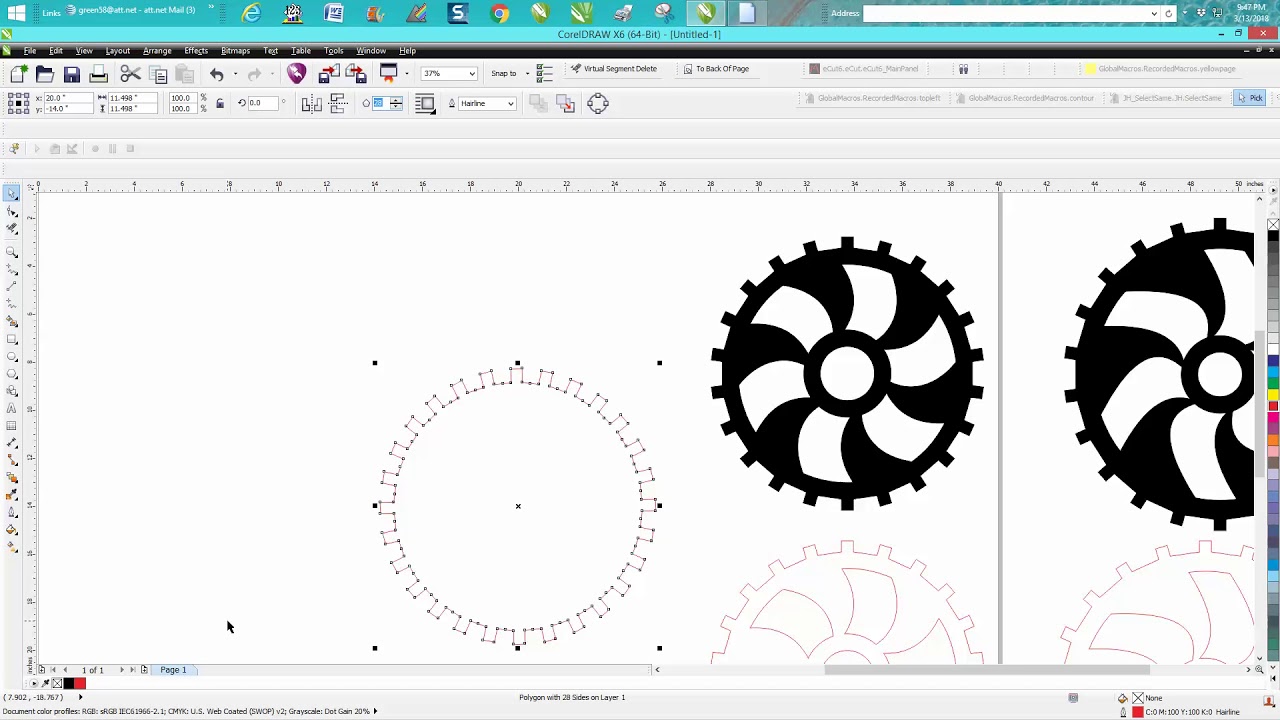Open the undo history dropdown arrow
1280x720 pixels.
pos(235,73)
